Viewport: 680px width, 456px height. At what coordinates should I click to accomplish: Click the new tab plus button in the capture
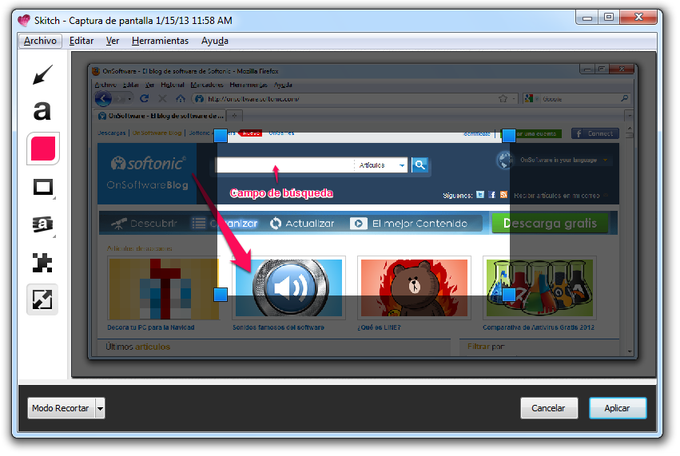click(x=234, y=115)
